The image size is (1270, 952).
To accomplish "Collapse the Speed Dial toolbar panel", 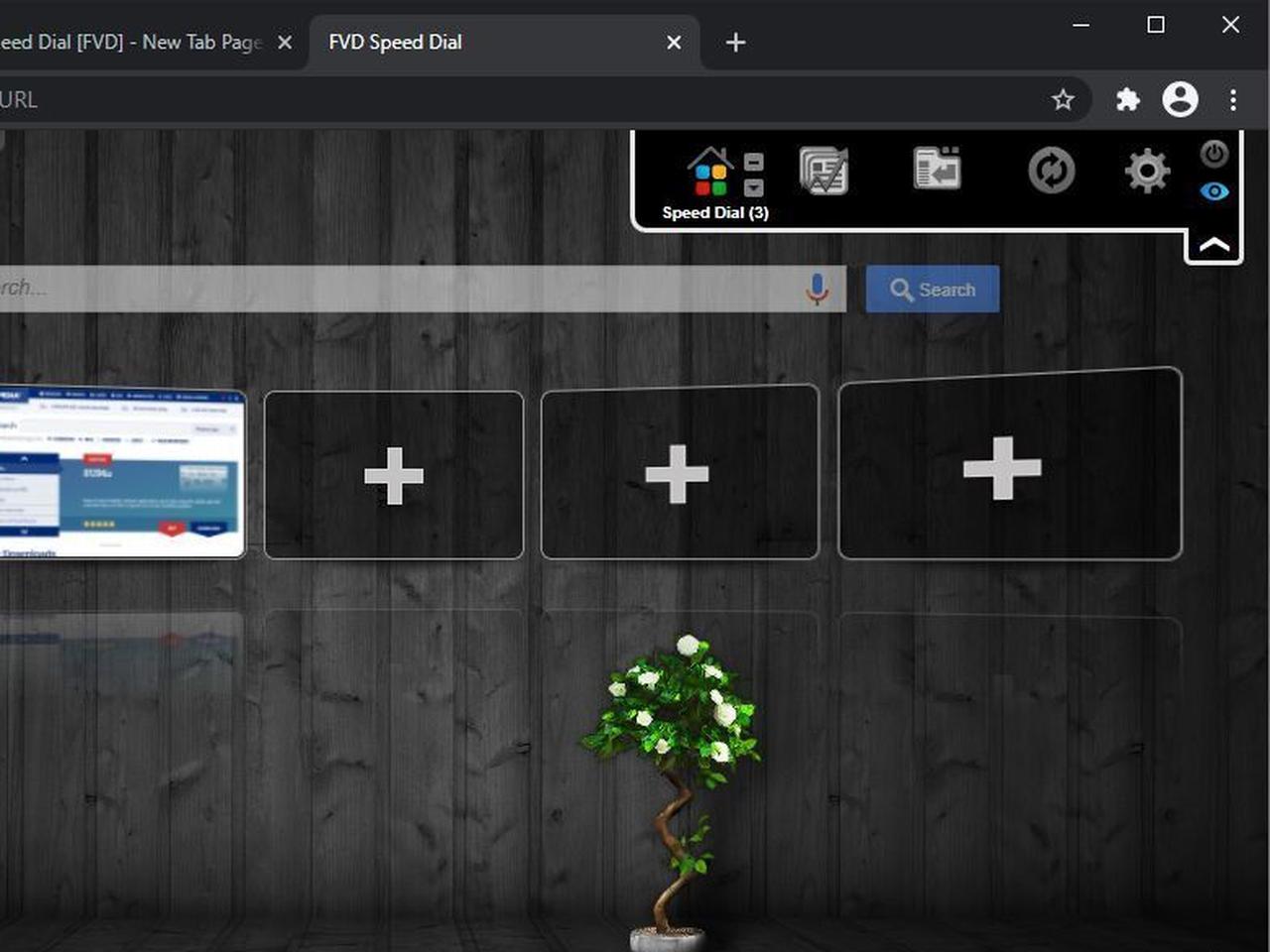I will coord(1213,245).
